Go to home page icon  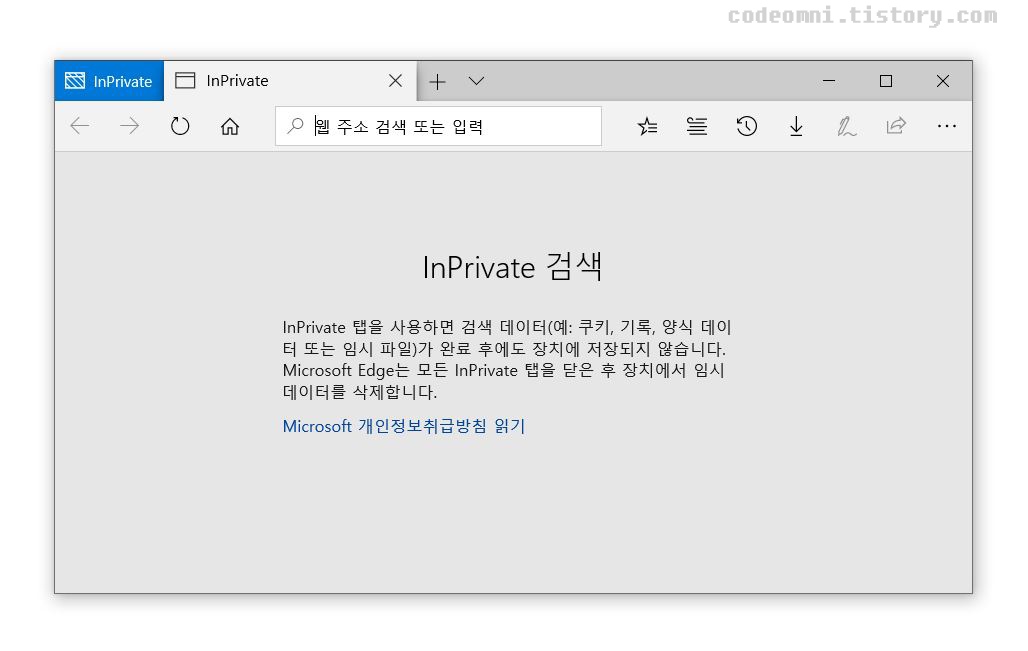(229, 126)
